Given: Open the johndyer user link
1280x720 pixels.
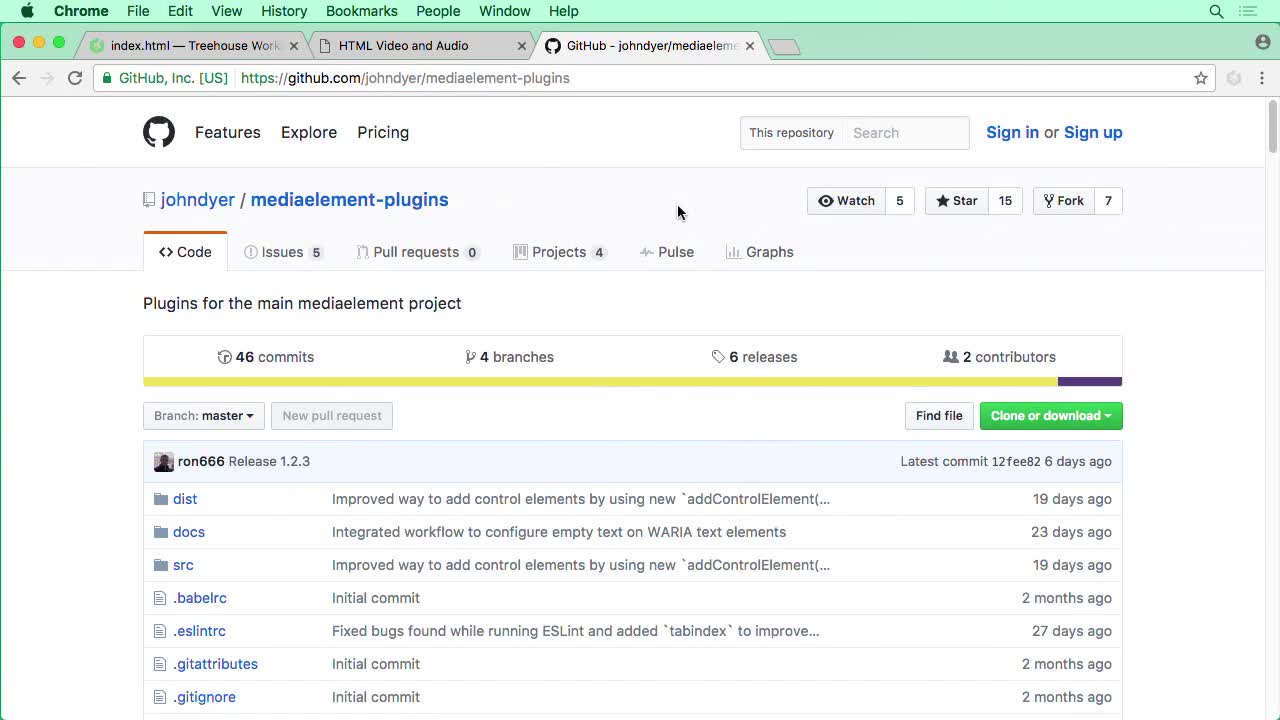Looking at the screenshot, I should click(198, 200).
